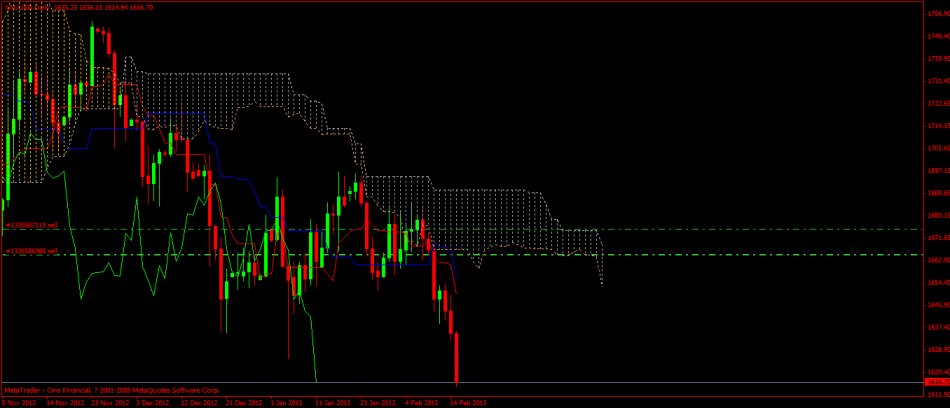950x408 pixels.
Task: Click the 1722.65 price scale label
Action: click(936, 102)
